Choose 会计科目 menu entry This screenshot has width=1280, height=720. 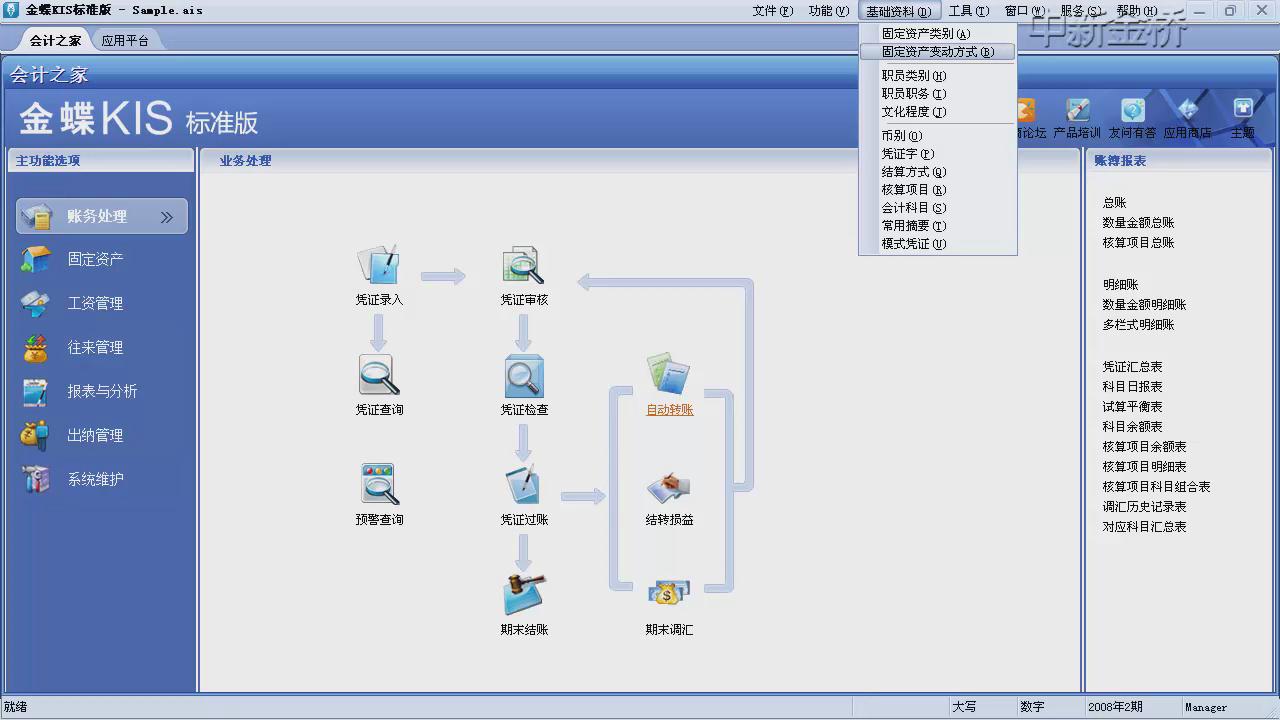tap(938, 208)
